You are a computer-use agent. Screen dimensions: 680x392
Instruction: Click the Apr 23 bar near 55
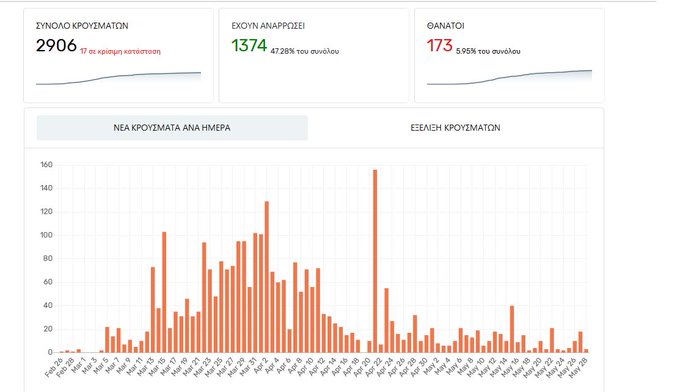click(x=386, y=320)
